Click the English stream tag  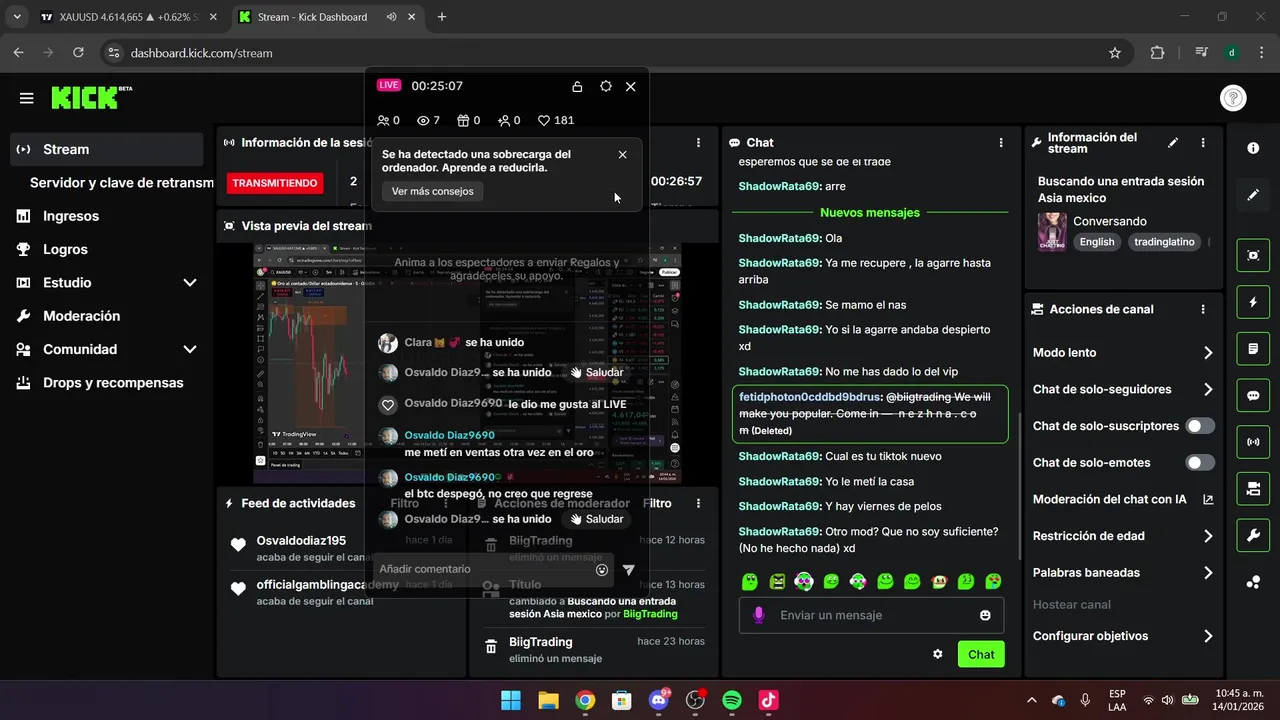click(1097, 242)
